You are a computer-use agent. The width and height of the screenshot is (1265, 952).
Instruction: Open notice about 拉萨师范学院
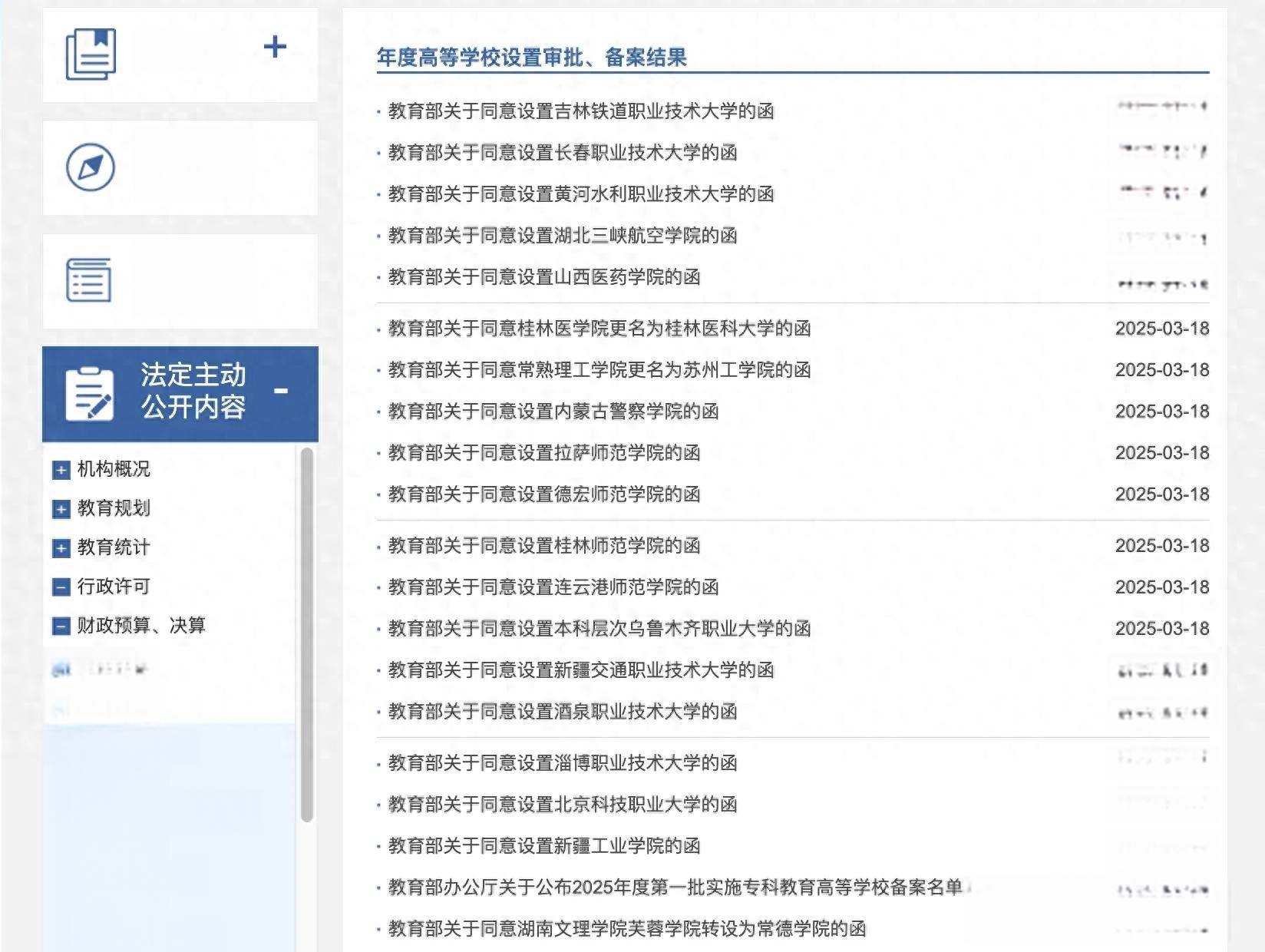coord(544,453)
